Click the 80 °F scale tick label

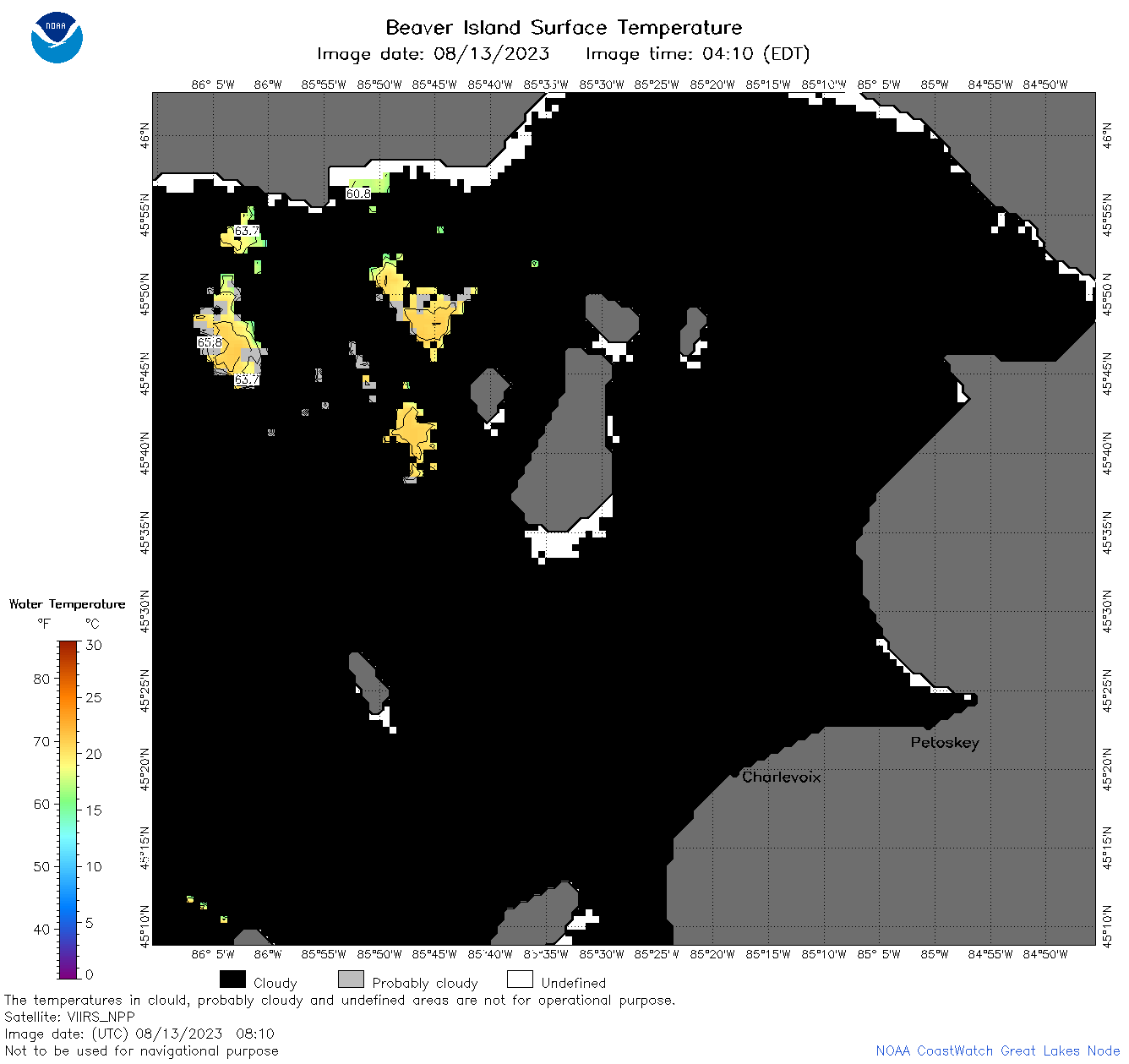[x=41, y=679]
